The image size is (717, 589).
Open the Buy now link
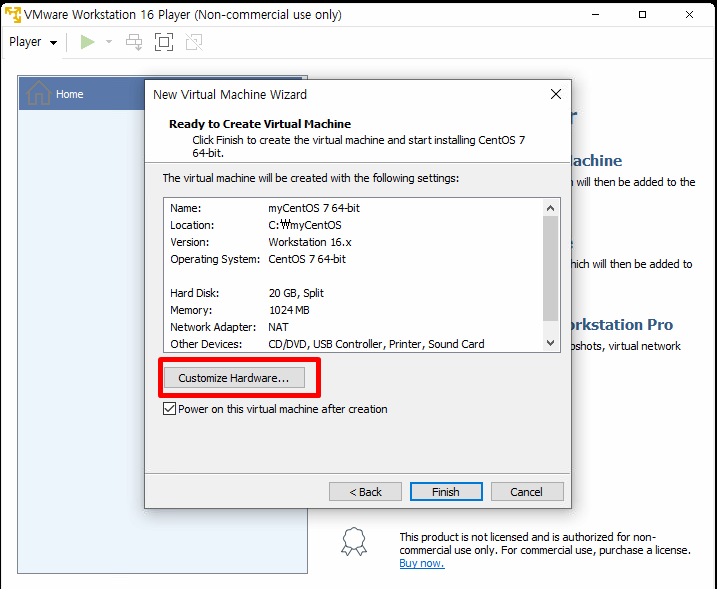pyautogui.click(x=422, y=563)
